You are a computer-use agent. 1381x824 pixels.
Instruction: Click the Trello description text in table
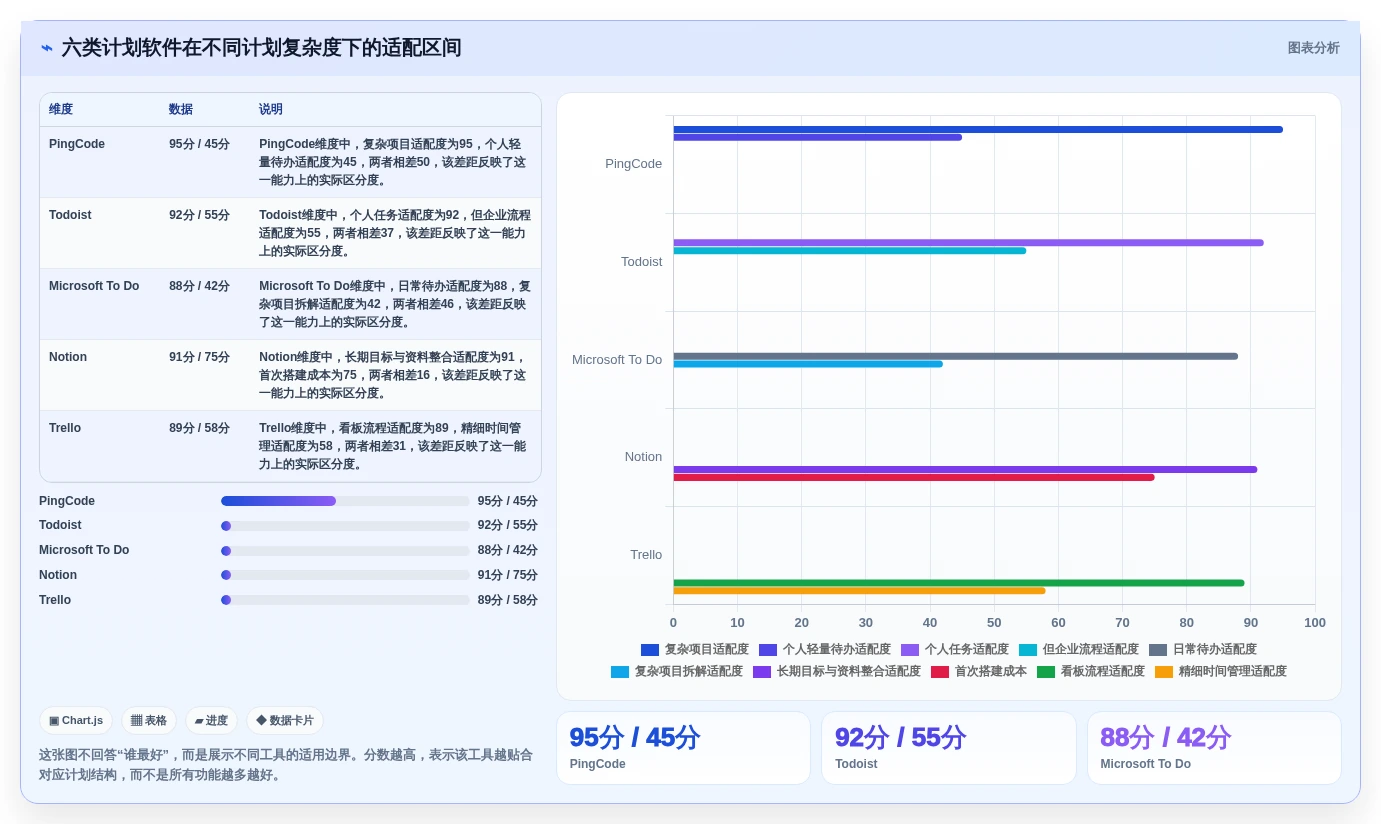point(394,446)
